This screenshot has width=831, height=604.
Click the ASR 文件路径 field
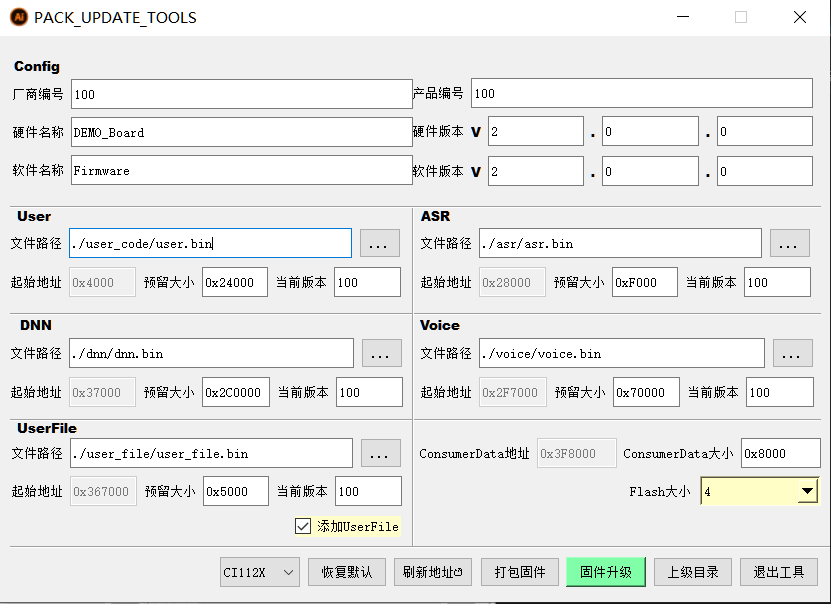[x=620, y=243]
